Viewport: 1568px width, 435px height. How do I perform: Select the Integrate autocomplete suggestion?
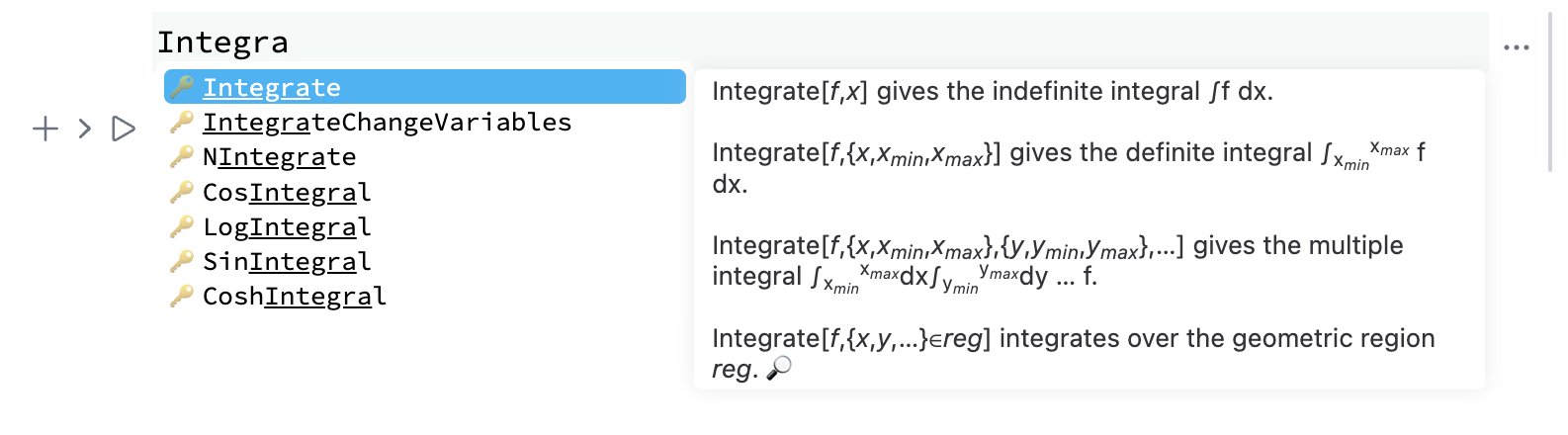(x=272, y=88)
